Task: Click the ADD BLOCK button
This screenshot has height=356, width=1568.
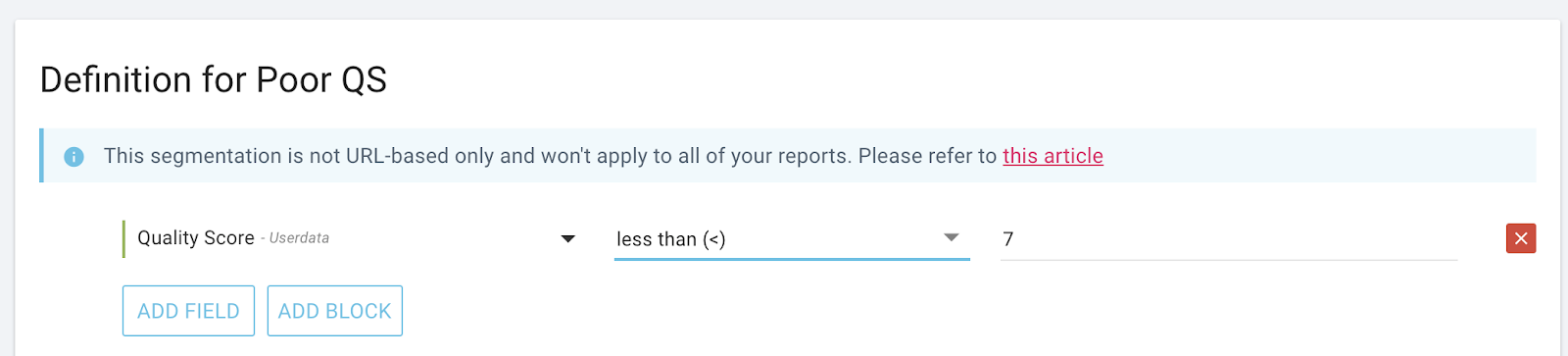Action: tap(334, 311)
